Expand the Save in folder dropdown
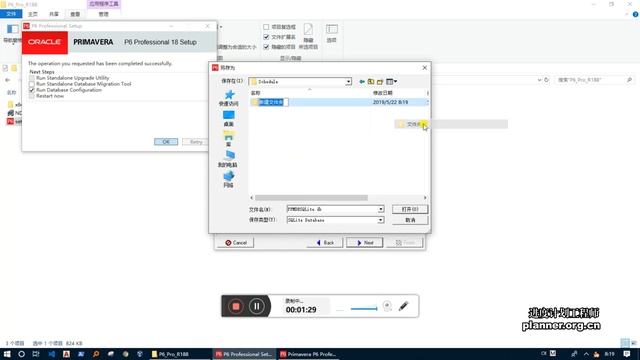This screenshot has height=360, width=640. [x=348, y=82]
